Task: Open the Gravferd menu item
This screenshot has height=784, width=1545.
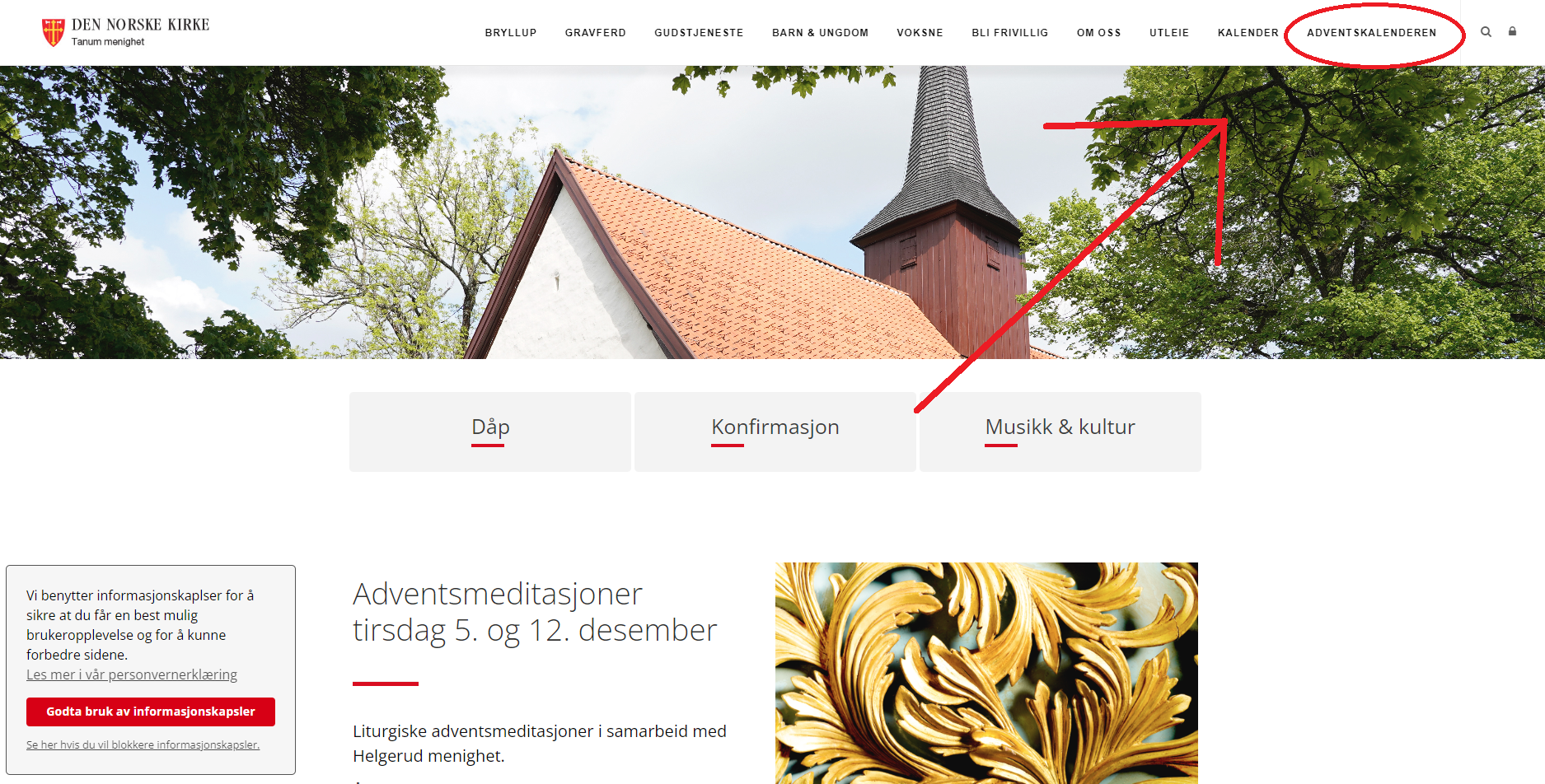Action: [596, 33]
